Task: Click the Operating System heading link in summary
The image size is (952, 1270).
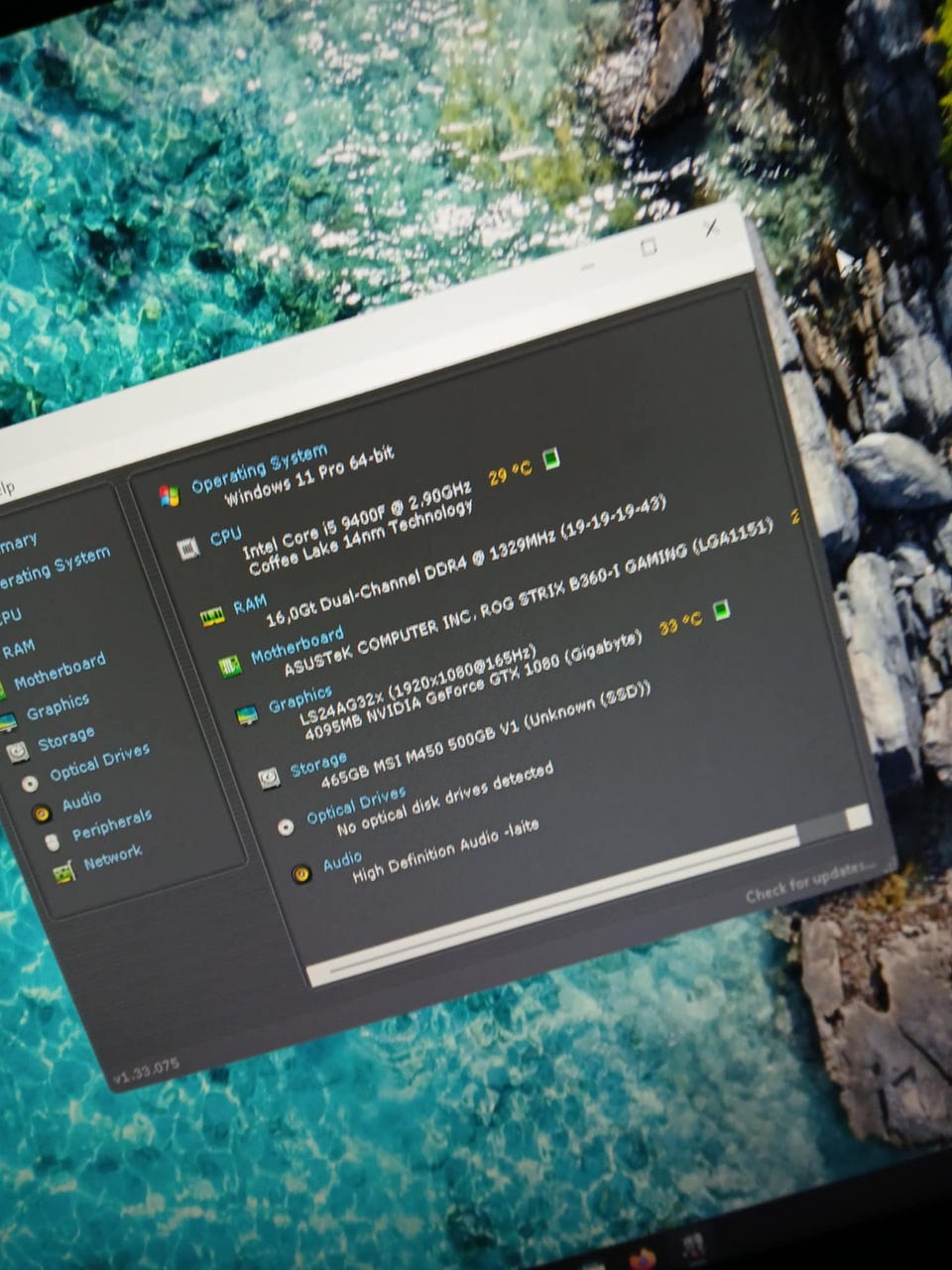Action: pos(259,468)
